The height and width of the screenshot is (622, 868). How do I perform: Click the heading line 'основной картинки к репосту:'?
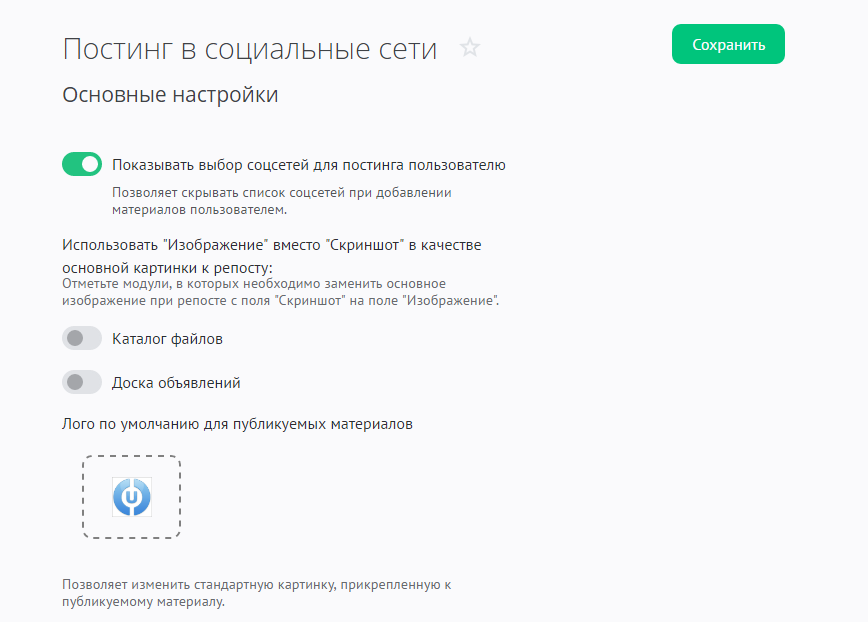[x=167, y=268]
